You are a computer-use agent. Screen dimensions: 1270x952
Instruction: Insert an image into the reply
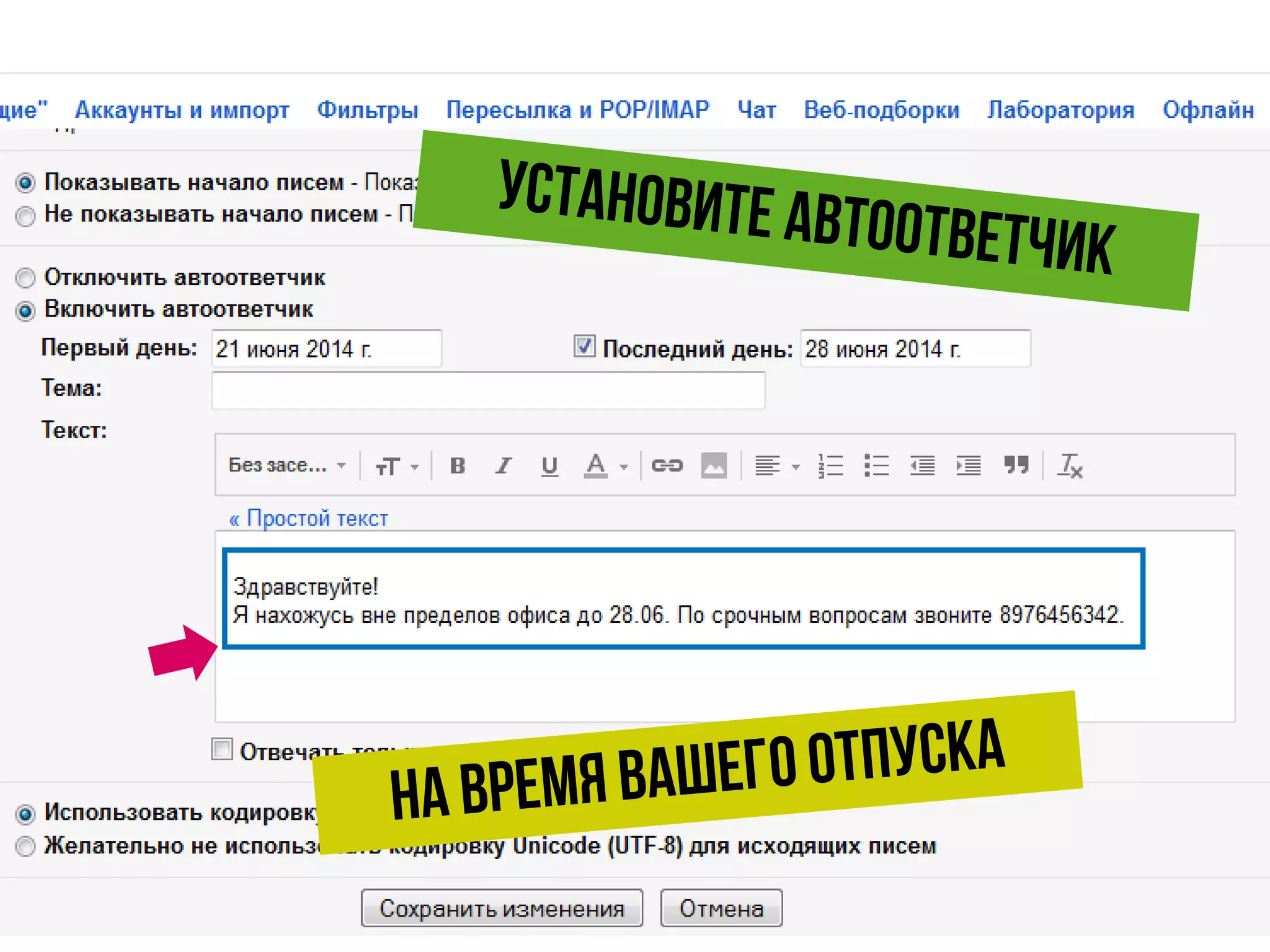(714, 465)
